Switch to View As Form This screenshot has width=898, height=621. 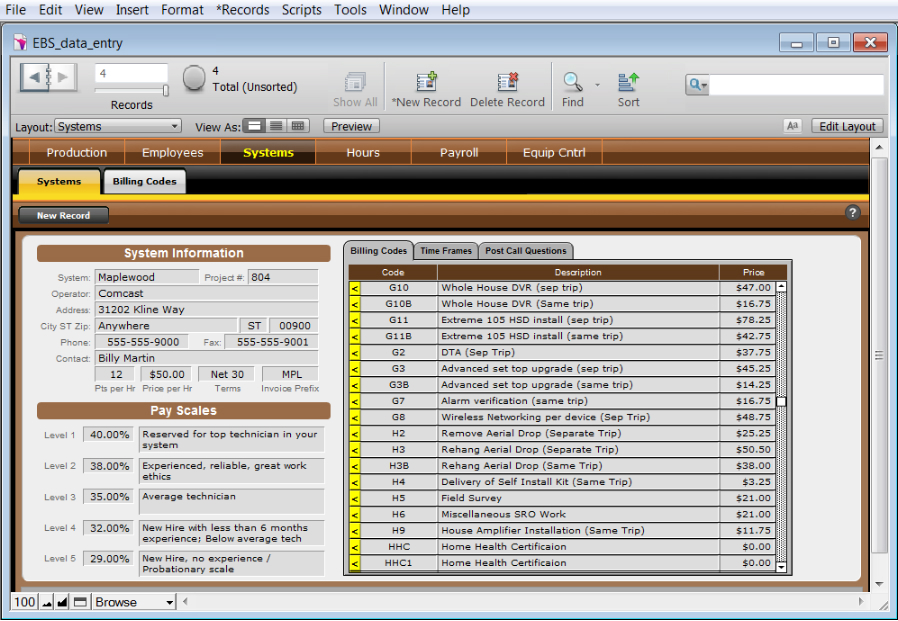255,127
